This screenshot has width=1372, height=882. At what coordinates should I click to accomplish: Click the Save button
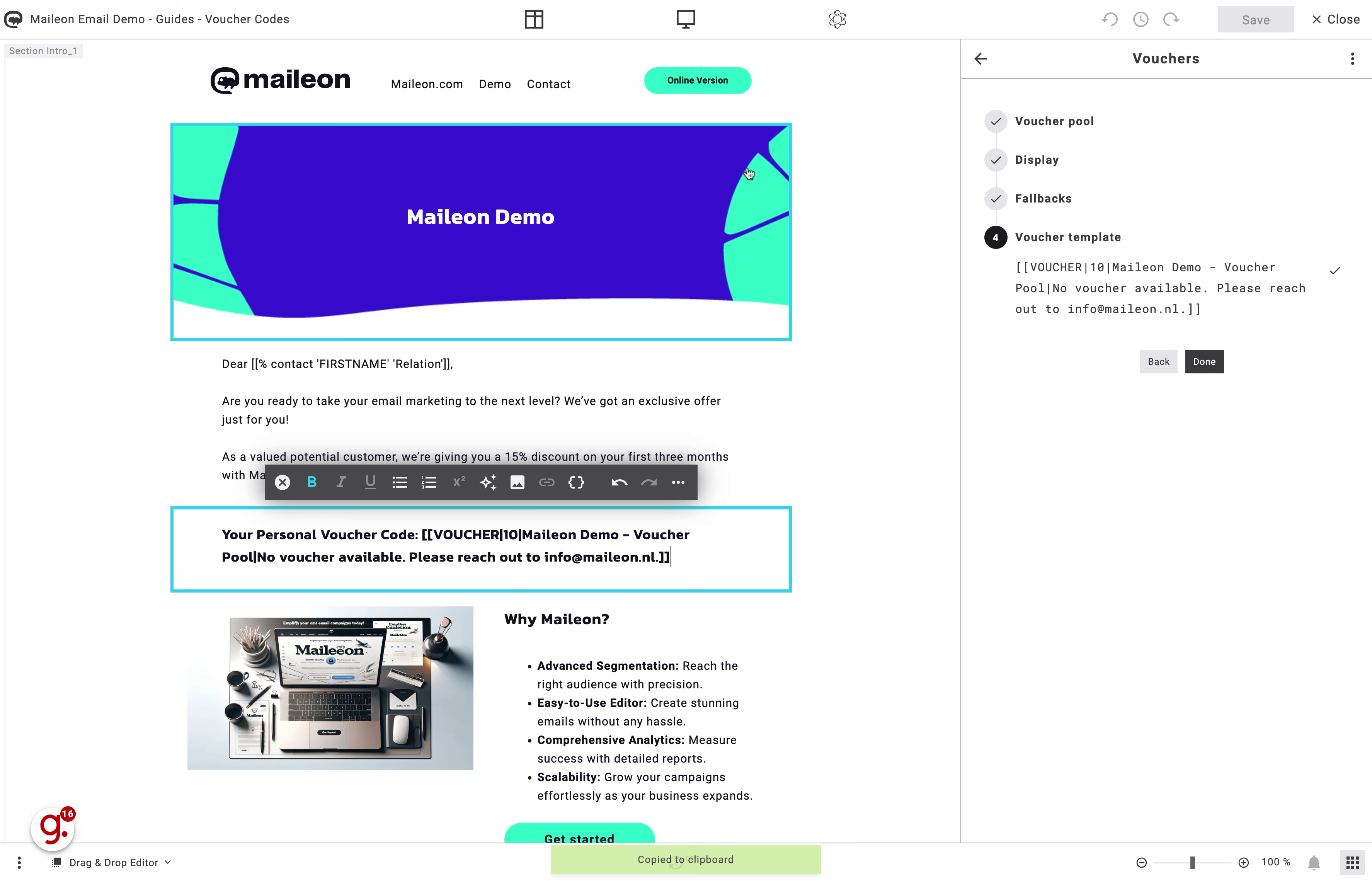(x=1256, y=19)
